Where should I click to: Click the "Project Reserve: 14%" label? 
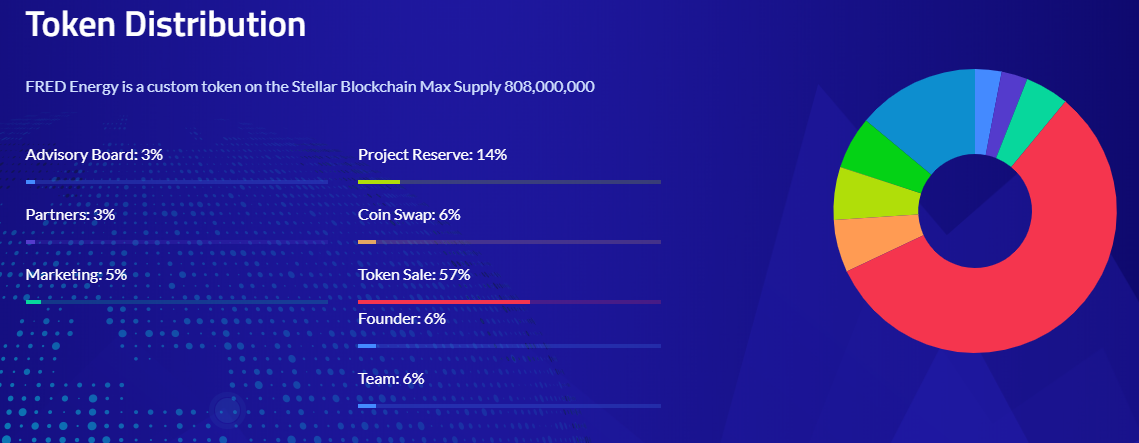tap(432, 155)
